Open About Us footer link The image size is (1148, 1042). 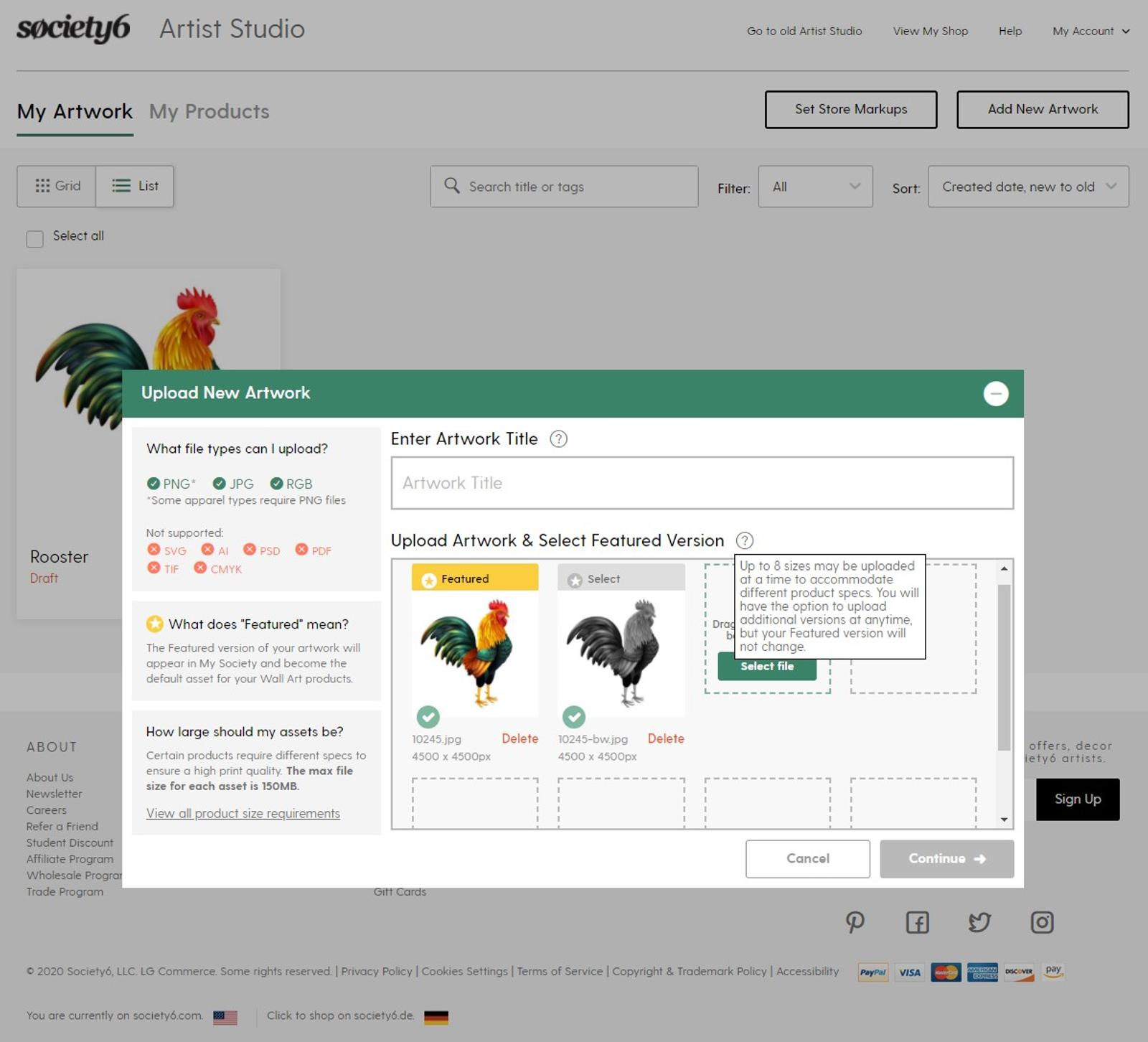[x=50, y=777]
